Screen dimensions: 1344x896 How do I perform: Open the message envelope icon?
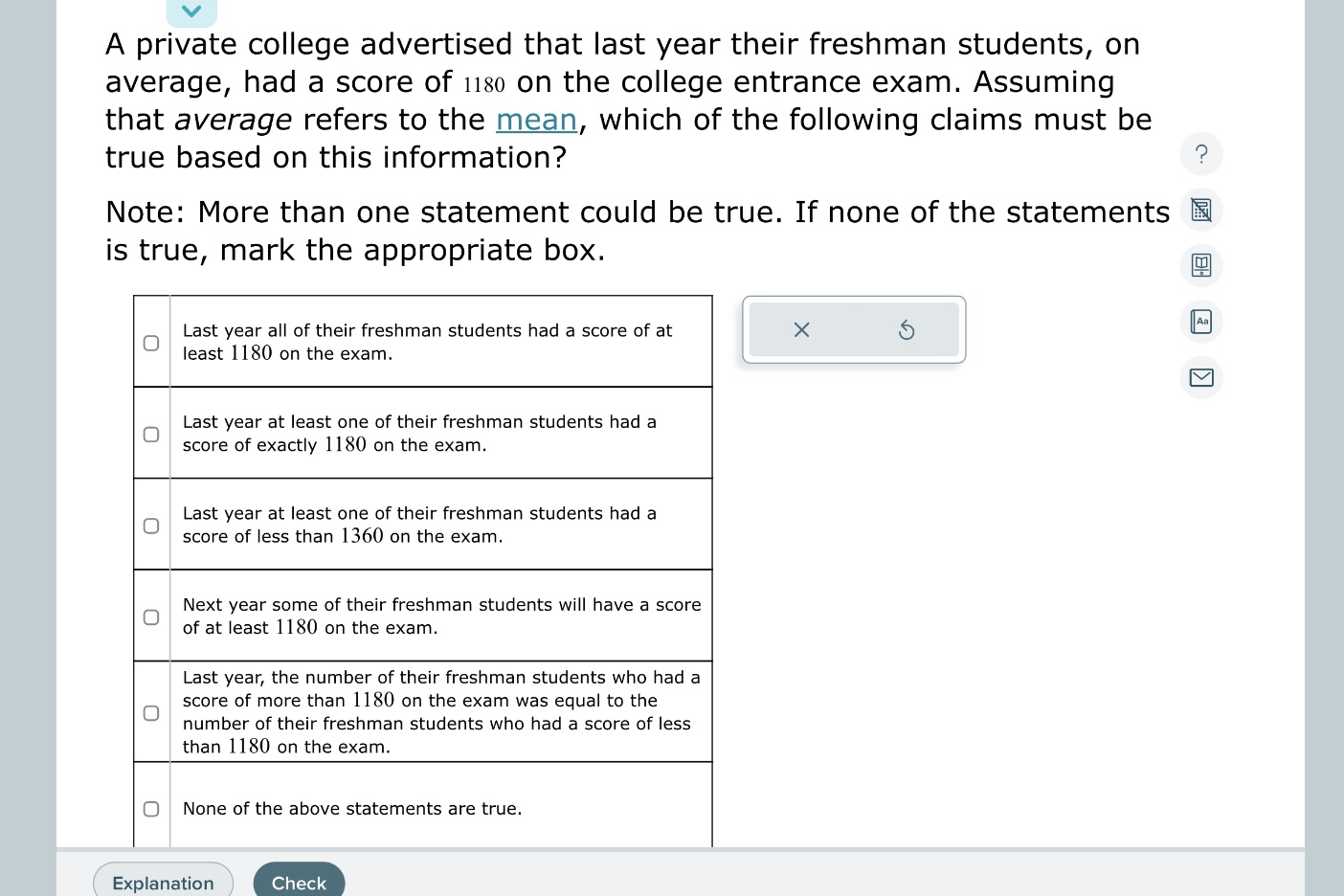[x=1201, y=377]
